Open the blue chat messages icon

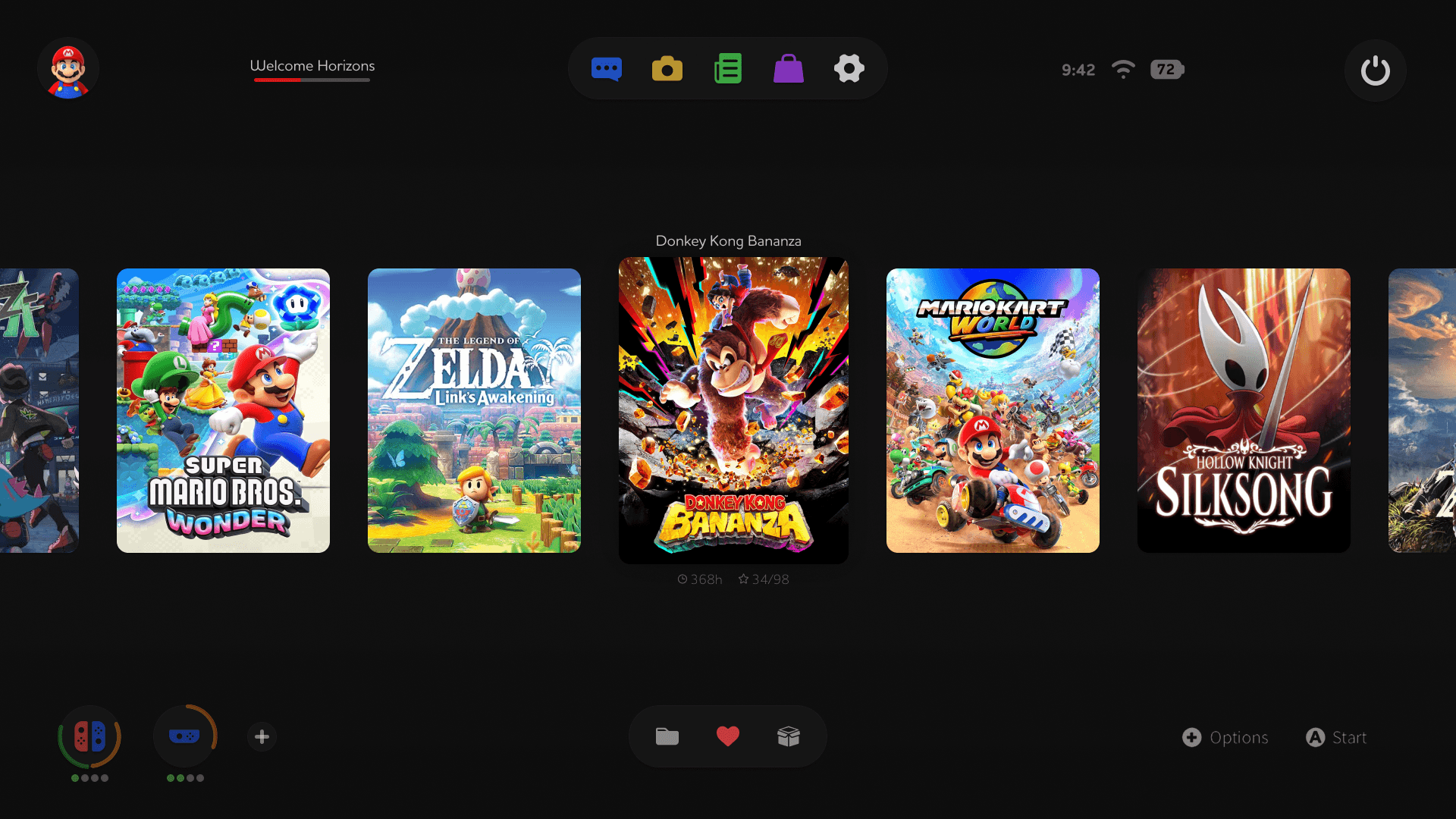(x=607, y=69)
